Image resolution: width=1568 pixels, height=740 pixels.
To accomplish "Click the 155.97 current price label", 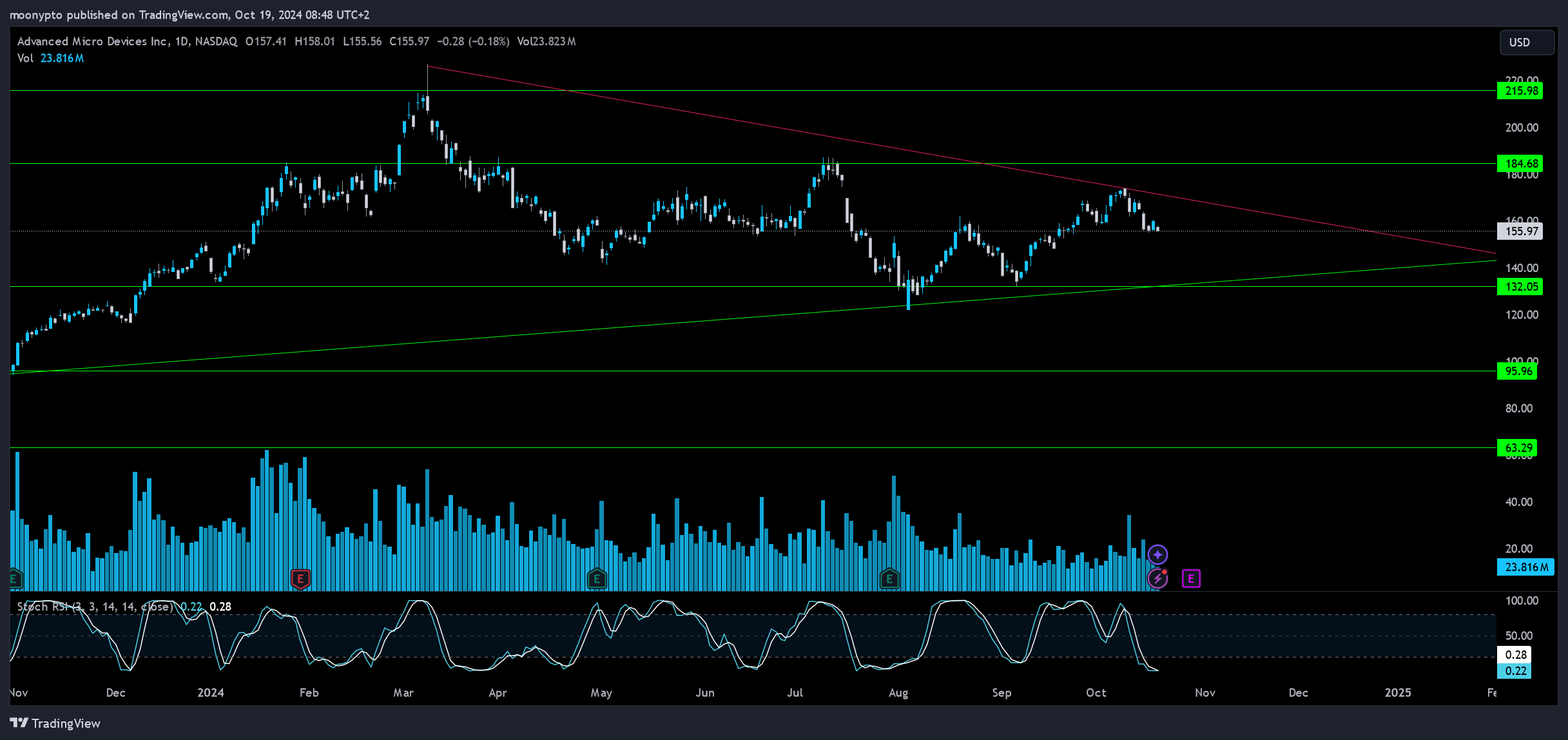I will [1520, 231].
